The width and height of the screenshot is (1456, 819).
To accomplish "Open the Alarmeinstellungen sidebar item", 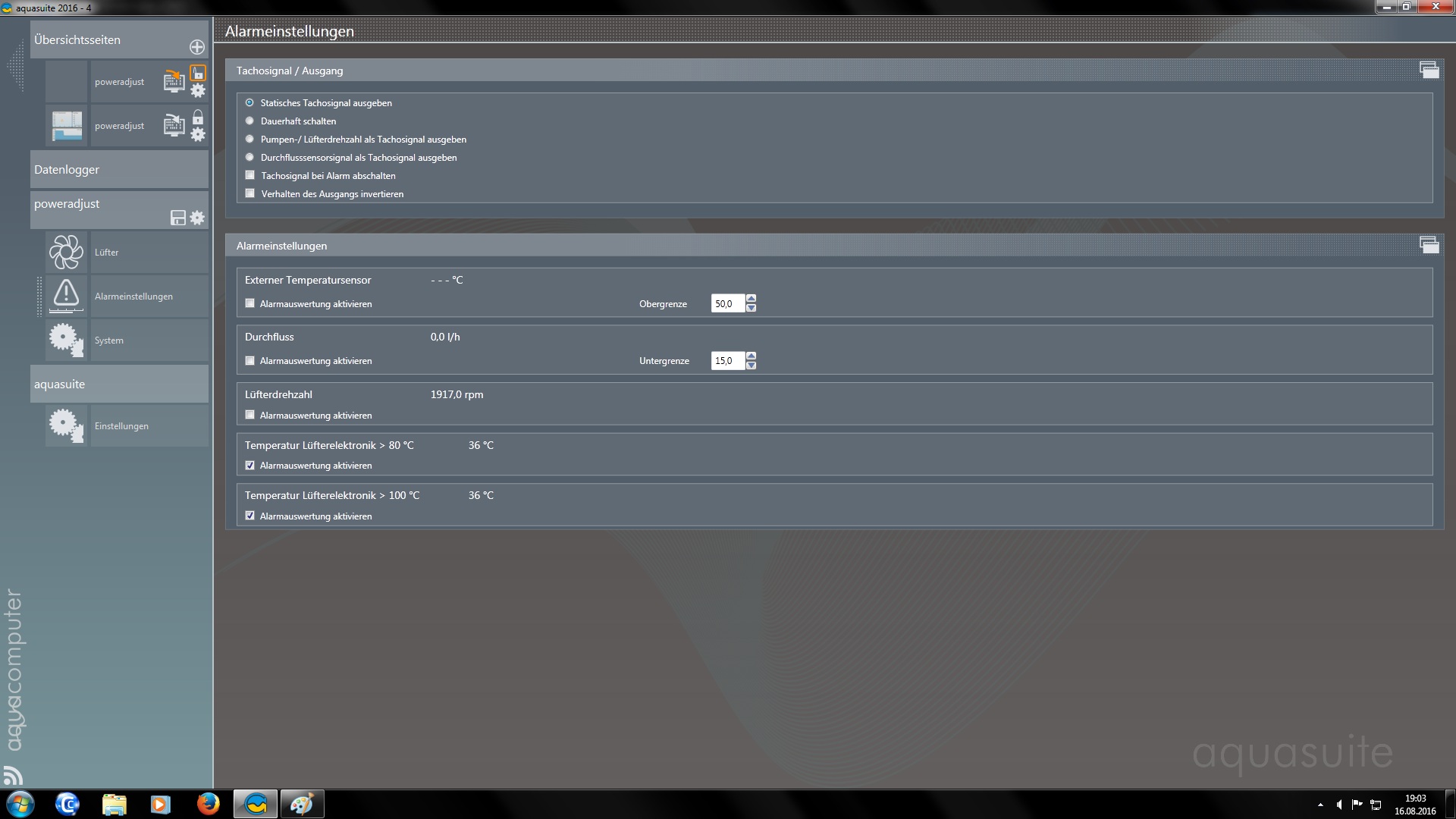I will [133, 297].
